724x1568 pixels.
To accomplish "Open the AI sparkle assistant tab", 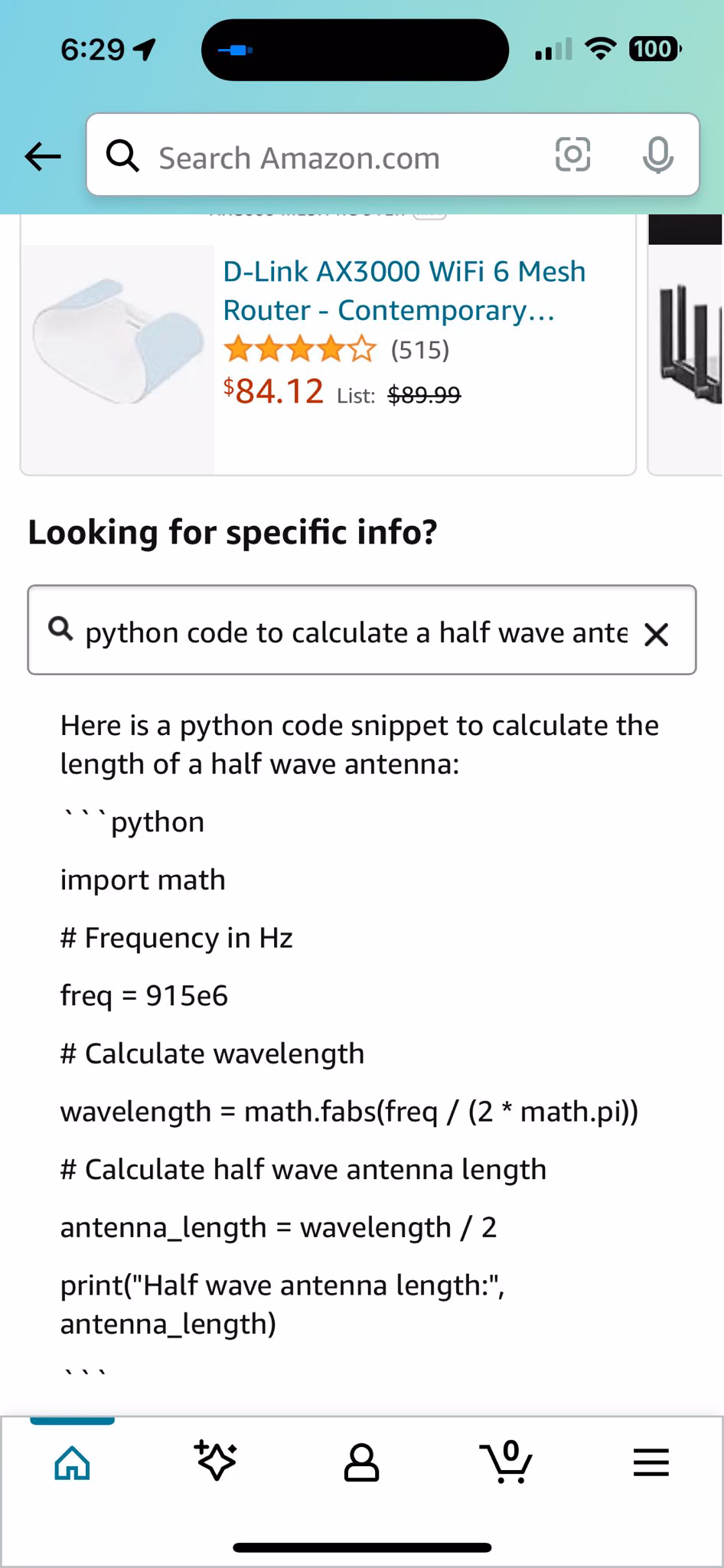I will point(217,1460).
